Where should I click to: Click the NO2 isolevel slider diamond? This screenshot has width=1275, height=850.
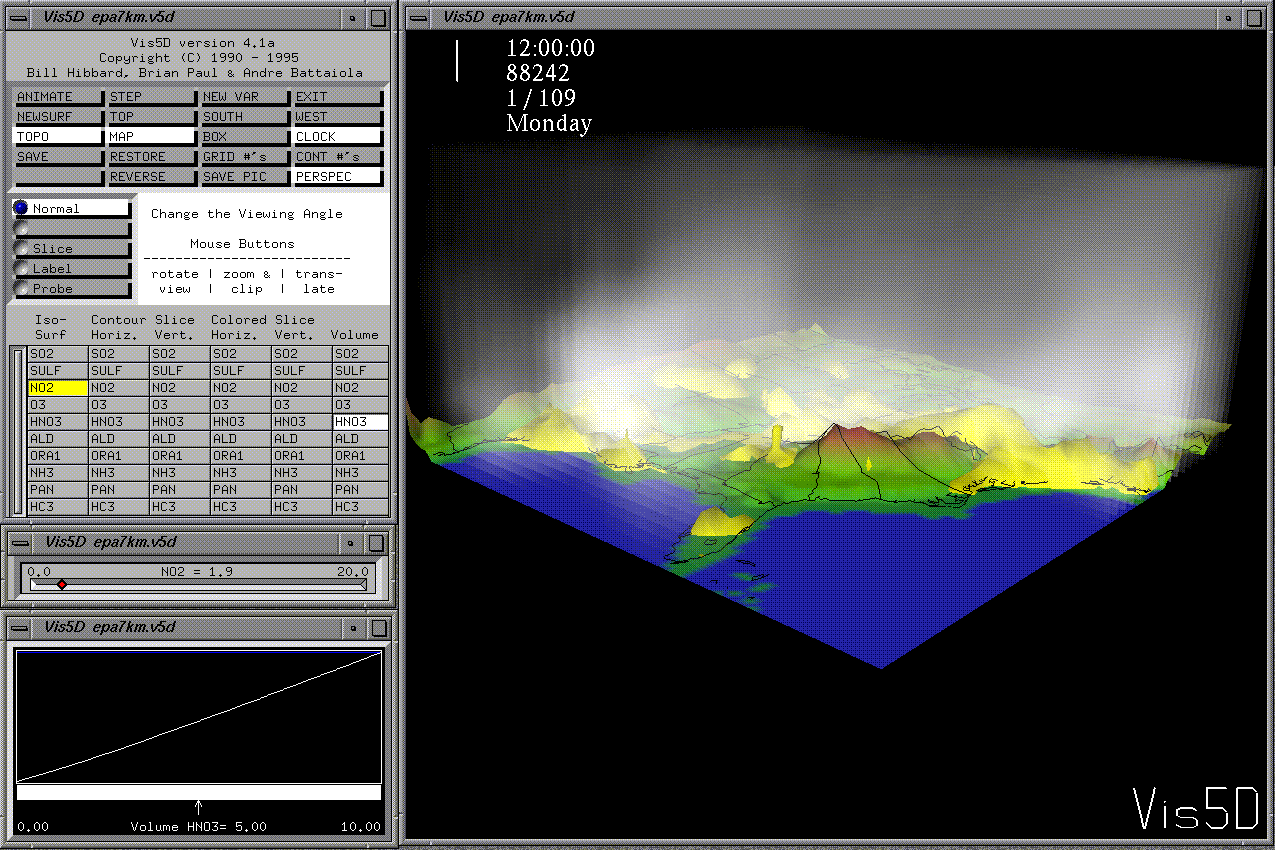point(61,585)
